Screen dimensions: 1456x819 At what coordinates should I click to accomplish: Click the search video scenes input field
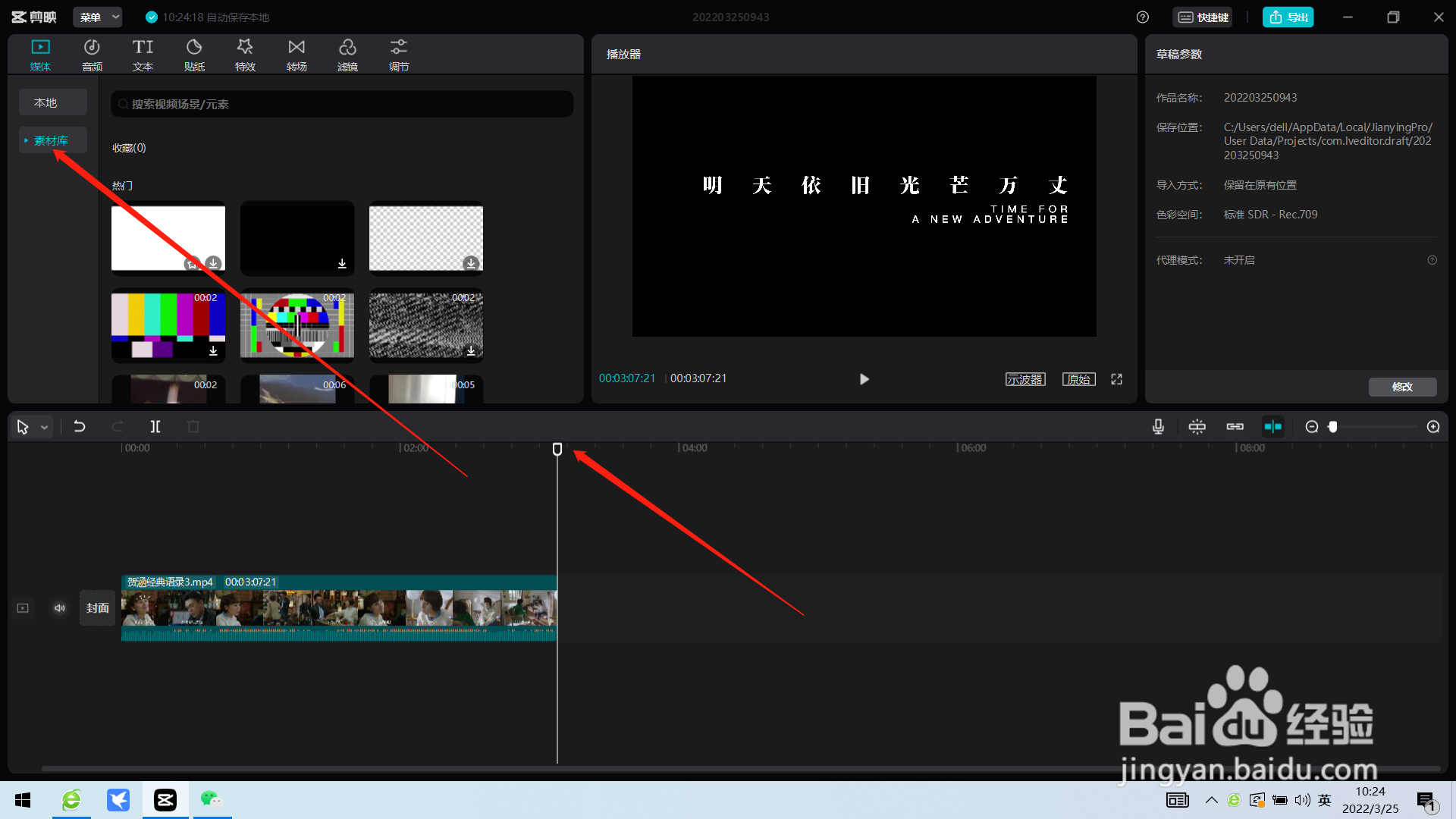[341, 104]
